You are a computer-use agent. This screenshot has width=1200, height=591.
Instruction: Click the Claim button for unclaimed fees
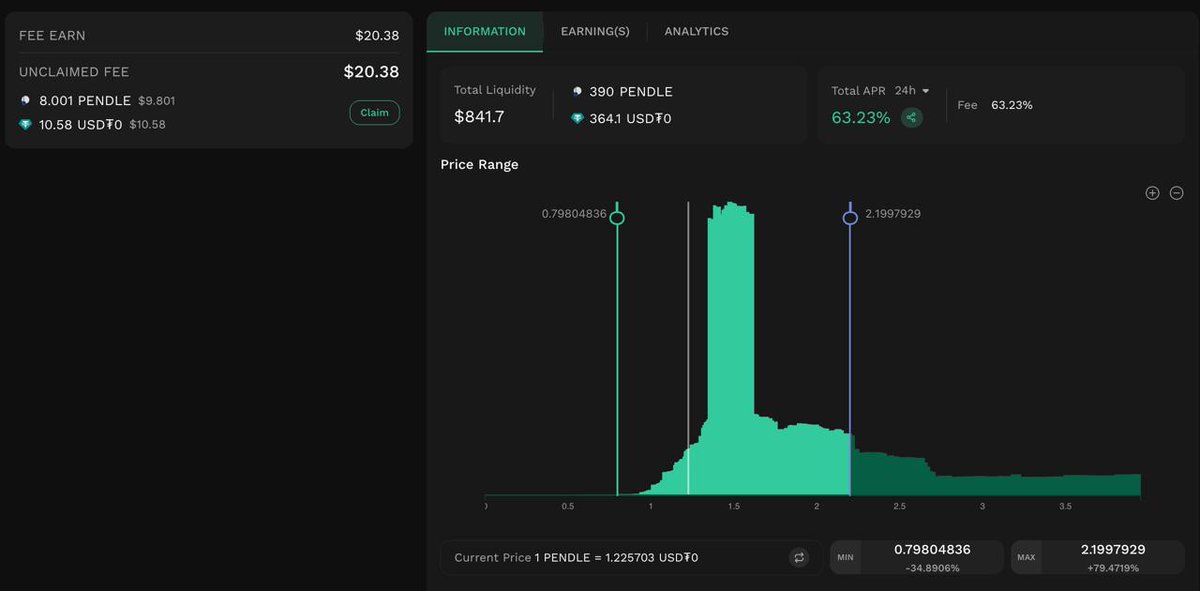click(x=374, y=113)
